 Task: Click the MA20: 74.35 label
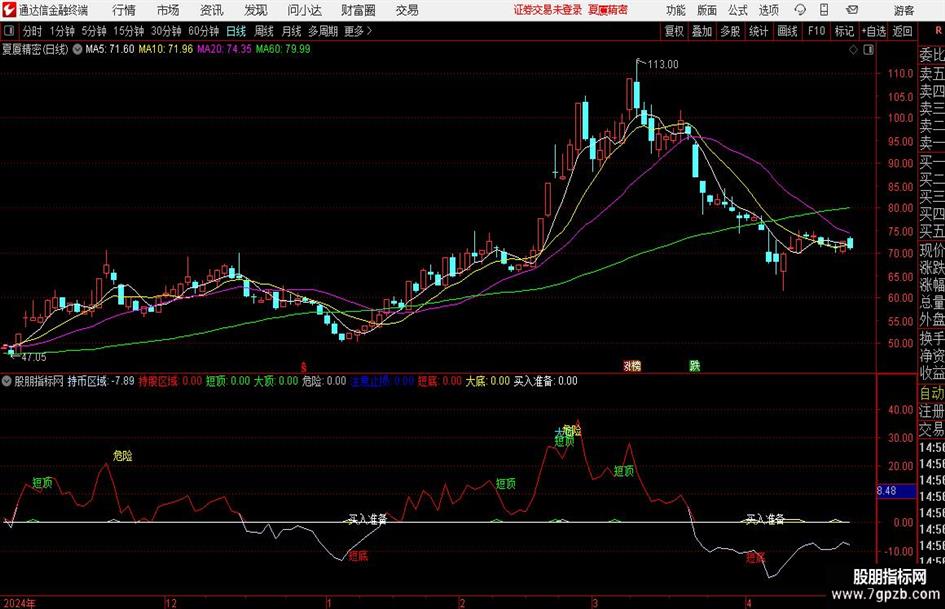tap(224, 49)
